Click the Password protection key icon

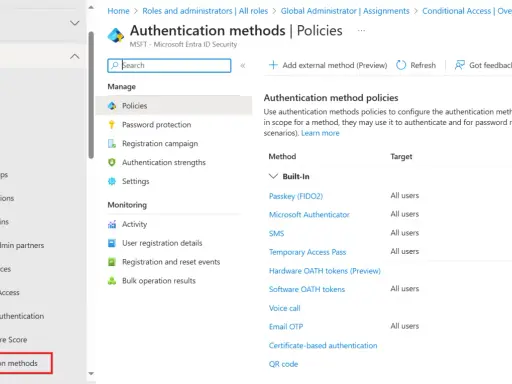pos(112,125)
